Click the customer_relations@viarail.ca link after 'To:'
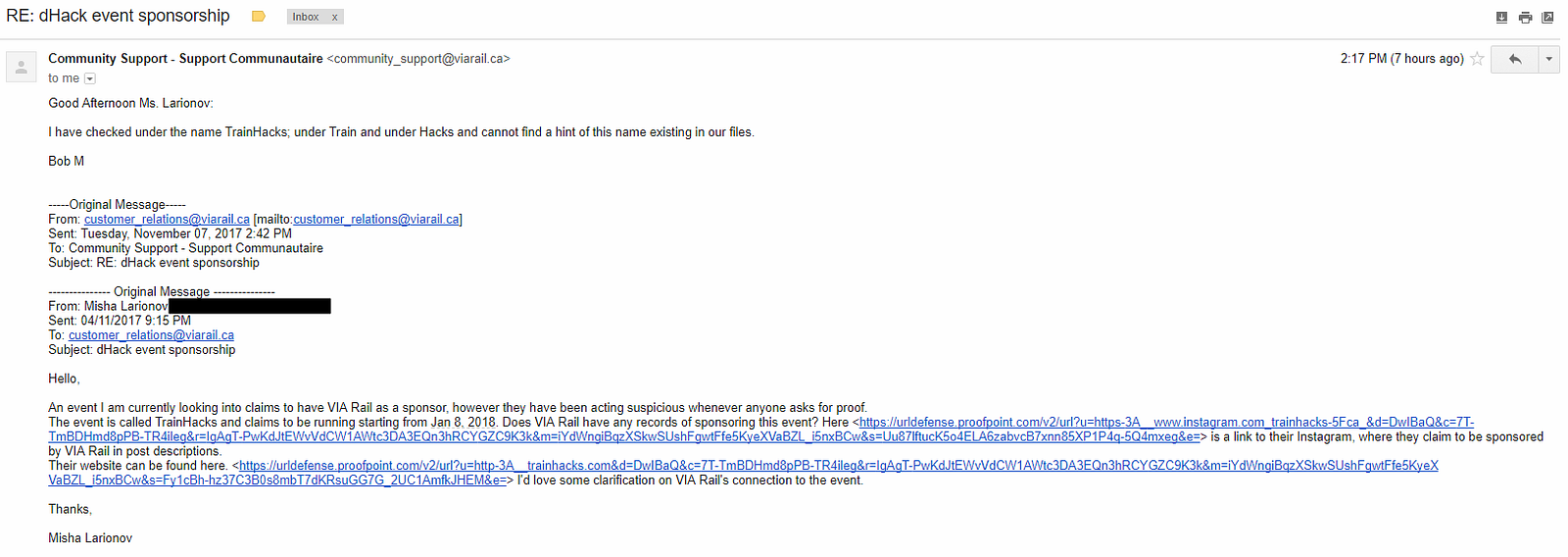The width and height of the screenshot is (1568, 557). pyautogui.click(x=151, y=335)
